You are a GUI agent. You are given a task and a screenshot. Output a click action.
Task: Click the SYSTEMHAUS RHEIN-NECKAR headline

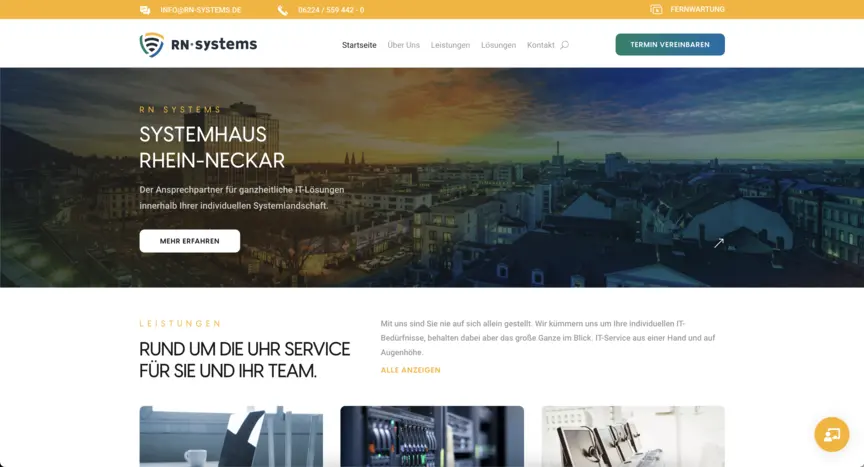click(212, 148)
